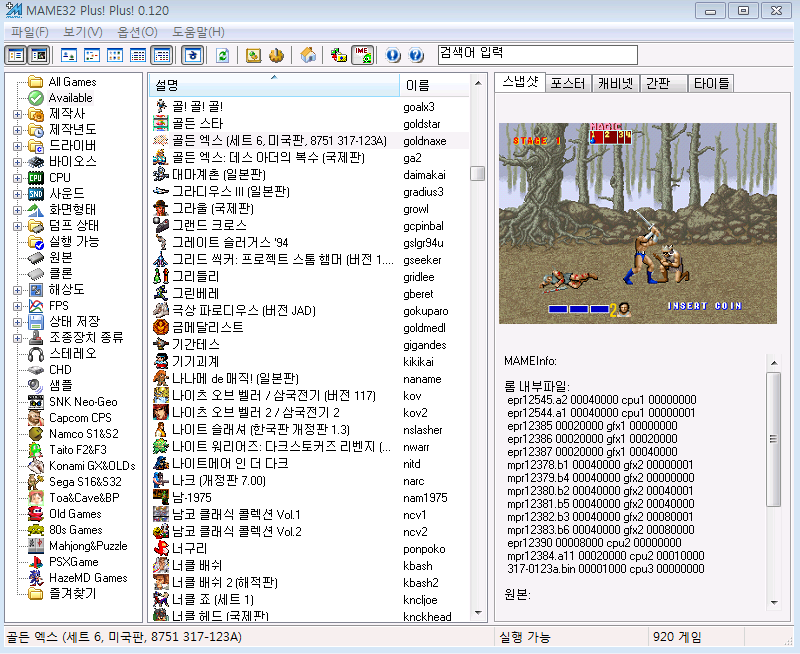Expand the 화면형태 folder node
Viewport: 800px width, 654px height.
[17, 210]
